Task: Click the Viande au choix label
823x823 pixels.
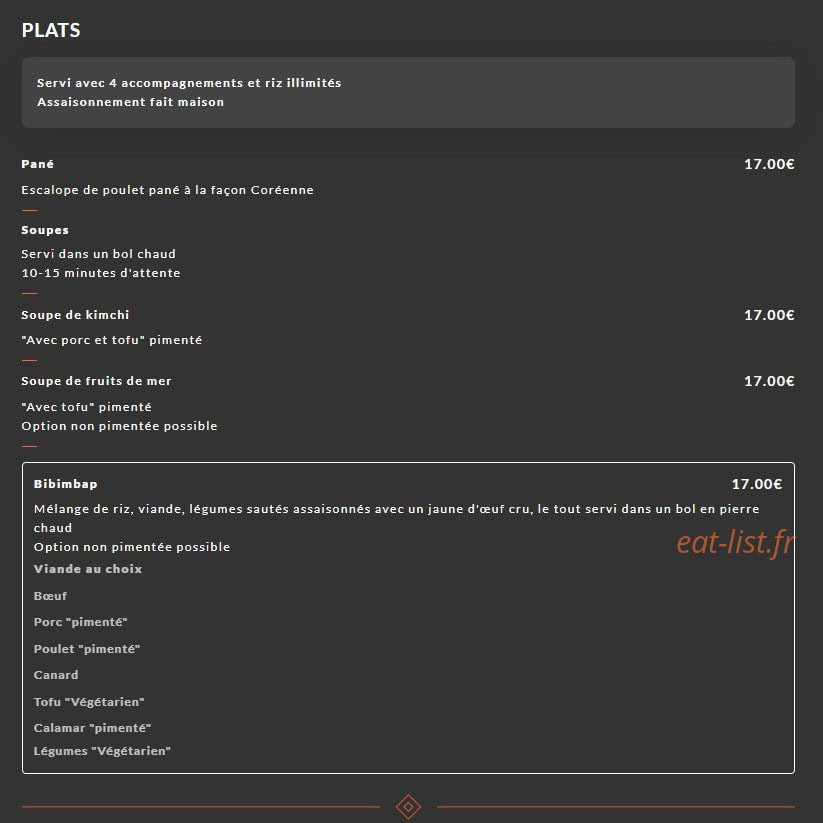Action: [x=88, y=569]
